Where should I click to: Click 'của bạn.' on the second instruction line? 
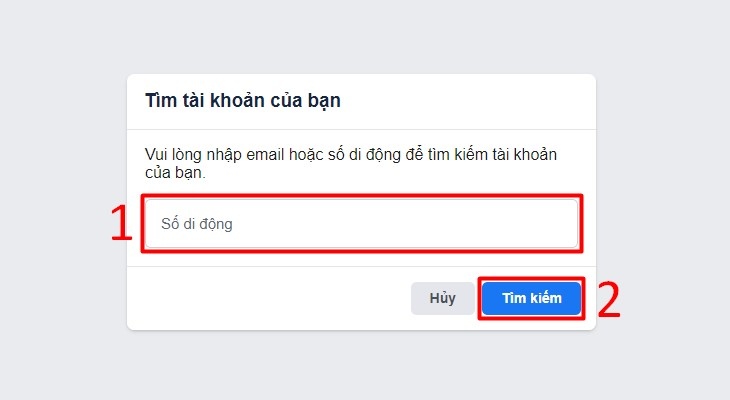(x=175, y=173)
